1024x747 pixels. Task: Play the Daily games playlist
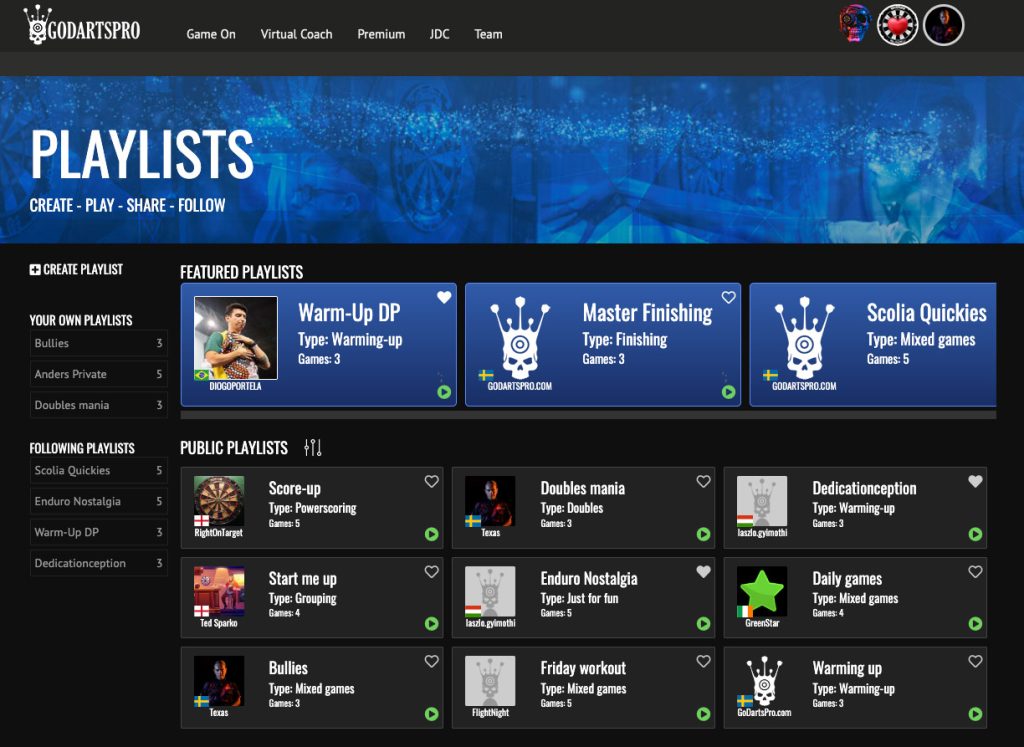click(975, 624)
